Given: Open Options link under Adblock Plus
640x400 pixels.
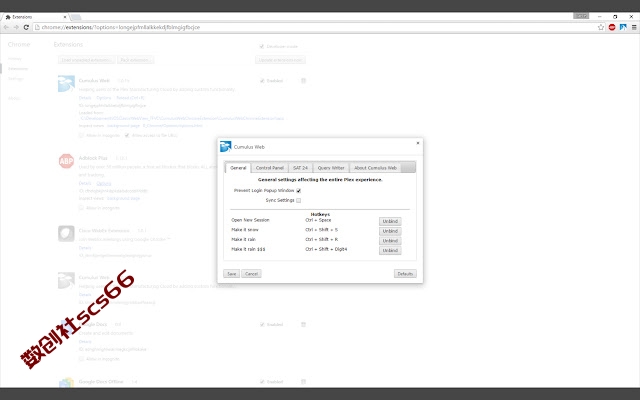Looking at the screenshot, I should pos(104,183).
